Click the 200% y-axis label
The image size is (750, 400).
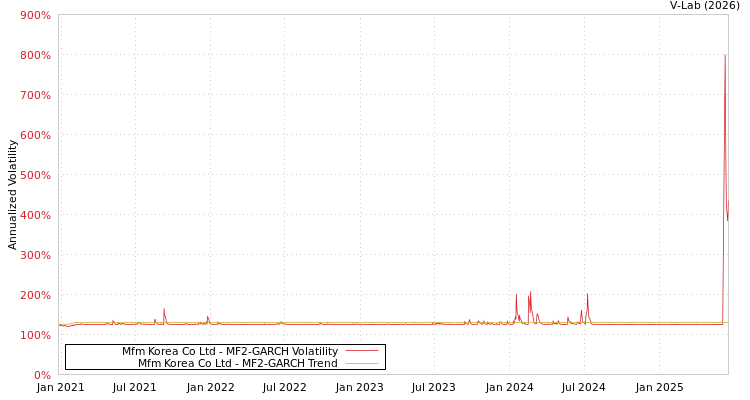35,295
